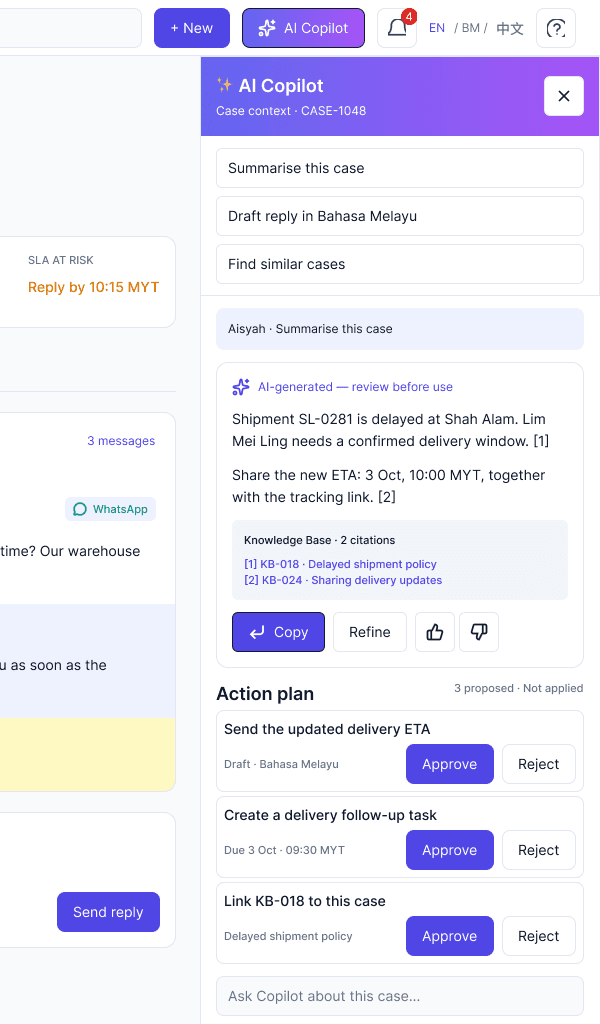Choose Draft reply in Bahasa Melayu

click(x=400, y=216)
